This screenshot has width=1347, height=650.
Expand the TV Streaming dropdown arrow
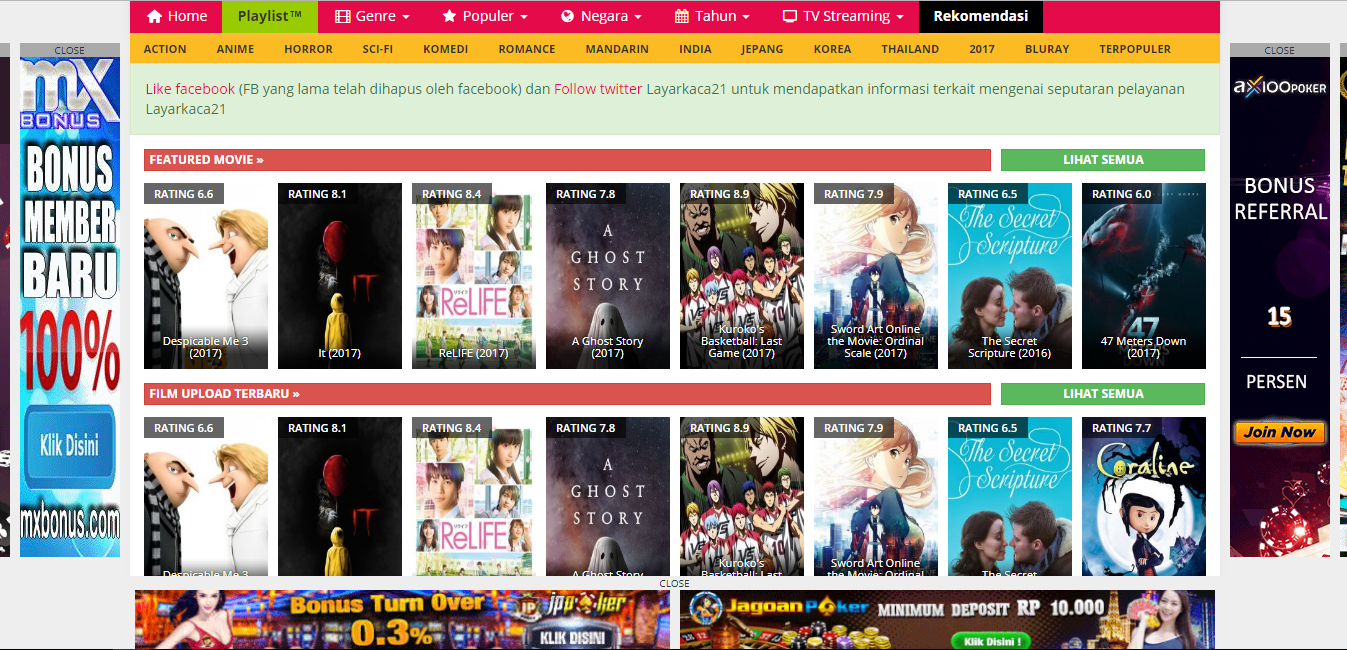(x=900, y=17)
